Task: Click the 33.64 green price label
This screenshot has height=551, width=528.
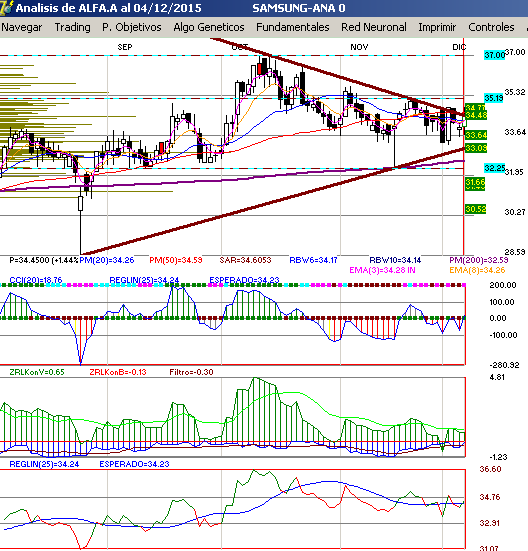Action: 476,135
